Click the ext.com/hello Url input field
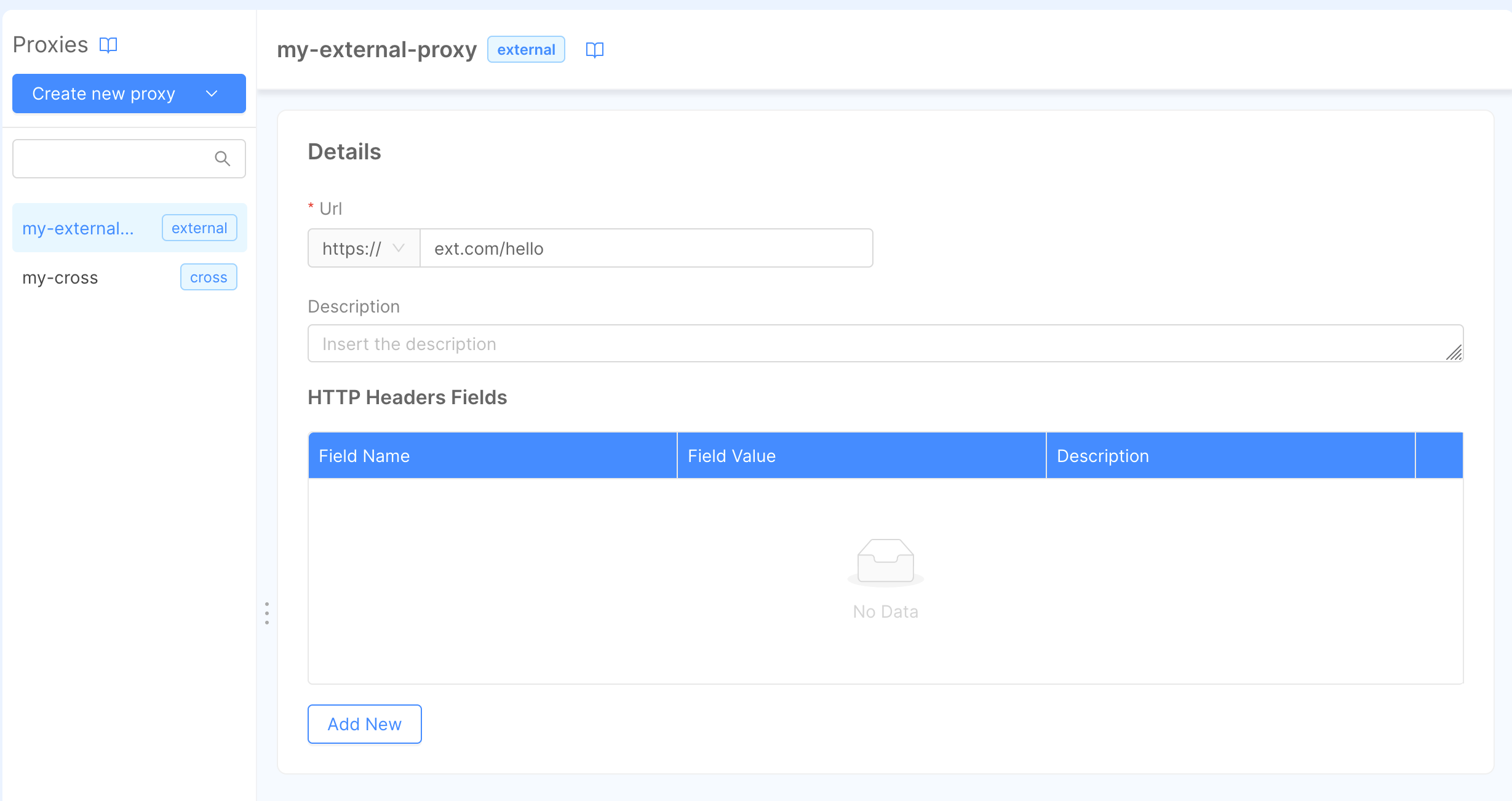1512x801 pixels. coord(646,248)
